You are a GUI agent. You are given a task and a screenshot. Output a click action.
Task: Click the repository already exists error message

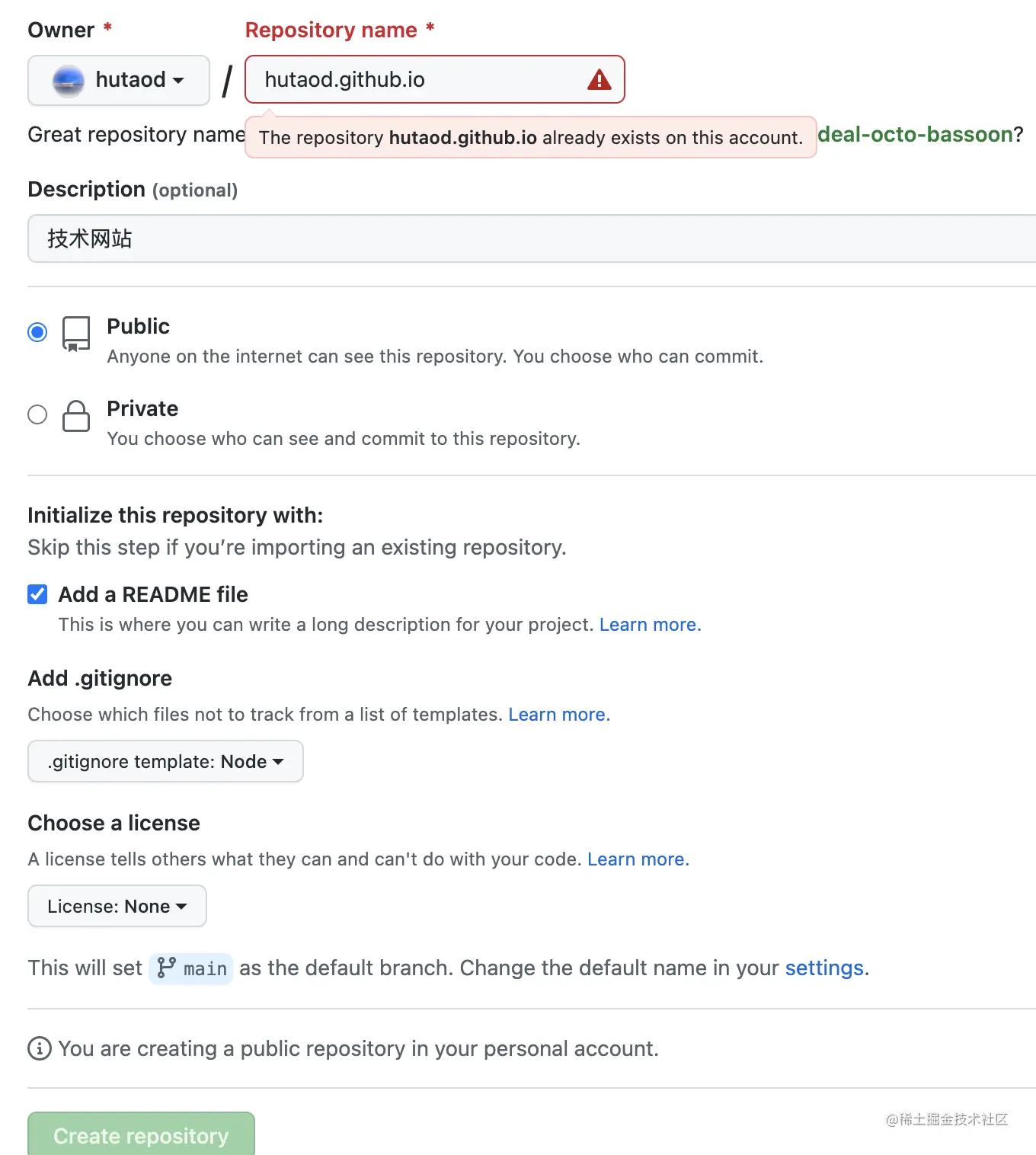point(531,138)
